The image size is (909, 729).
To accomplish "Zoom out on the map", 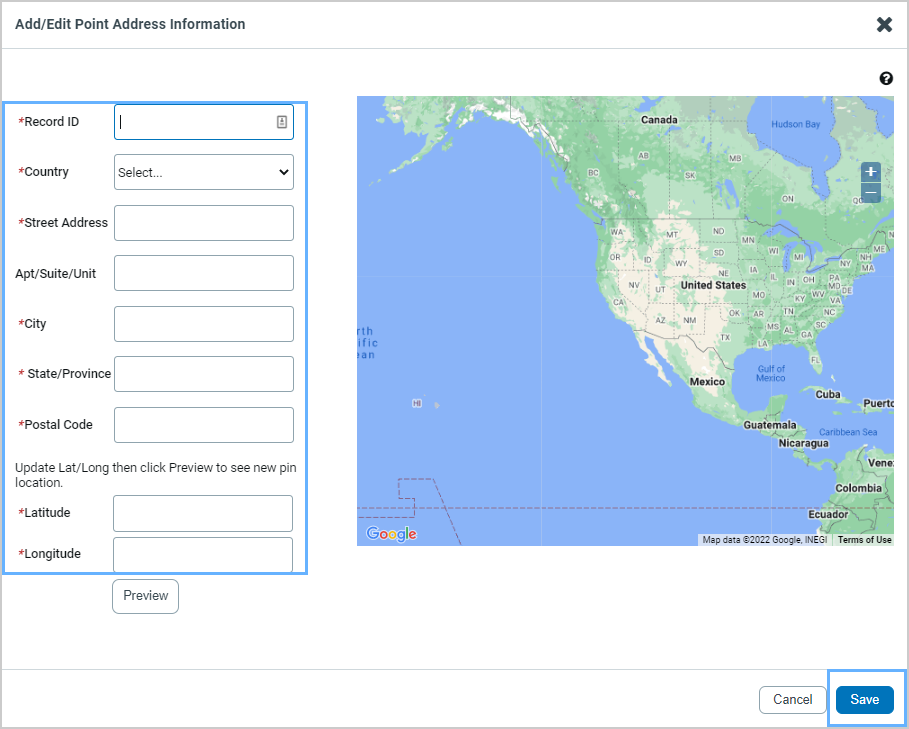I will pos(871,193).
